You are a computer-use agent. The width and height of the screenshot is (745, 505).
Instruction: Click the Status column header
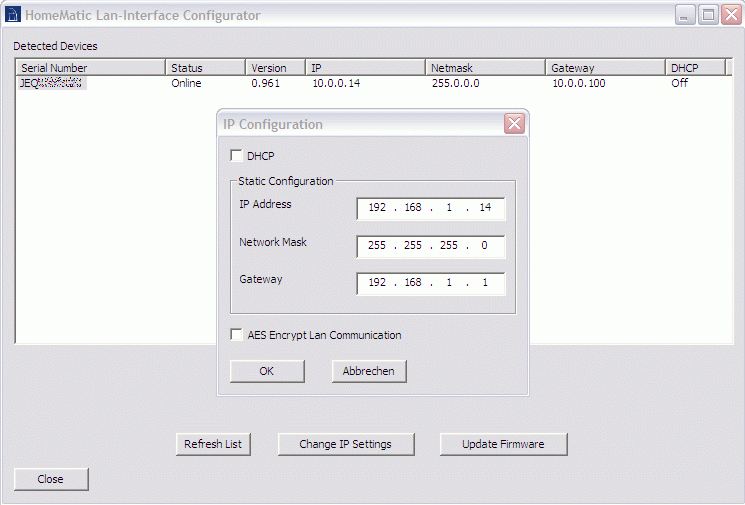click(205, 67)
